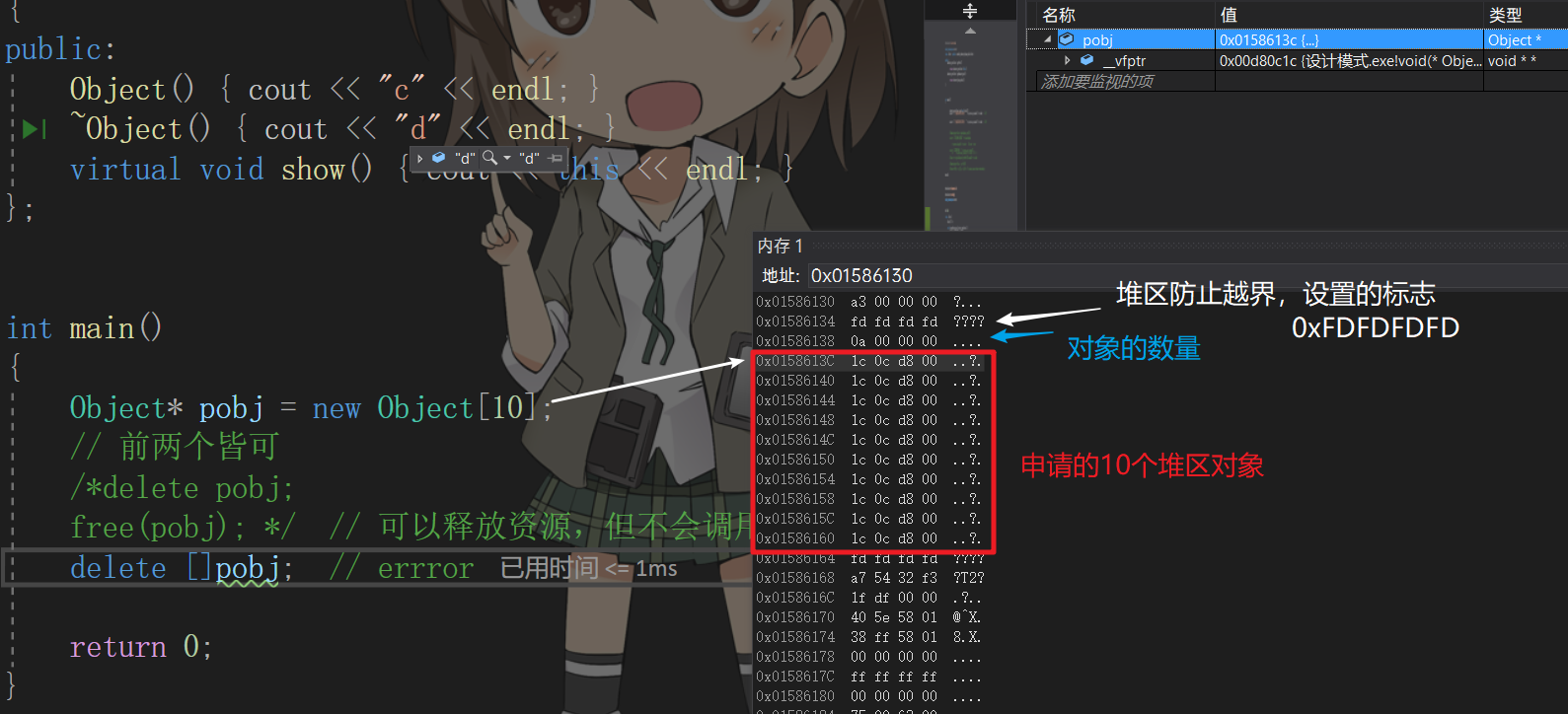Click 'virtual' keyword in show declaration
The height and width of the screenshot is (714, 1568).
tap(125, 170)
